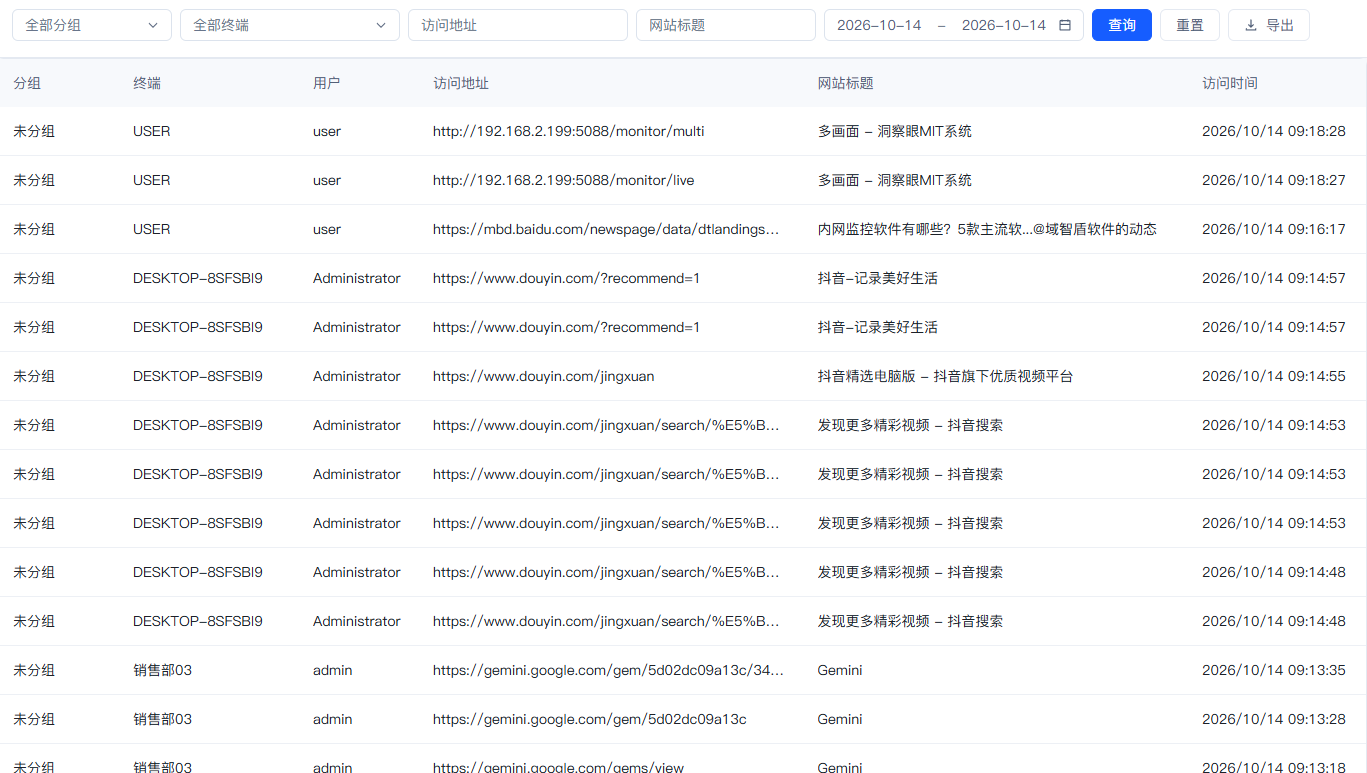Image resolution: width=1367 pixels, height=773 pixels.
Task: Click the 用户 column header
Action: click(327, 83)
